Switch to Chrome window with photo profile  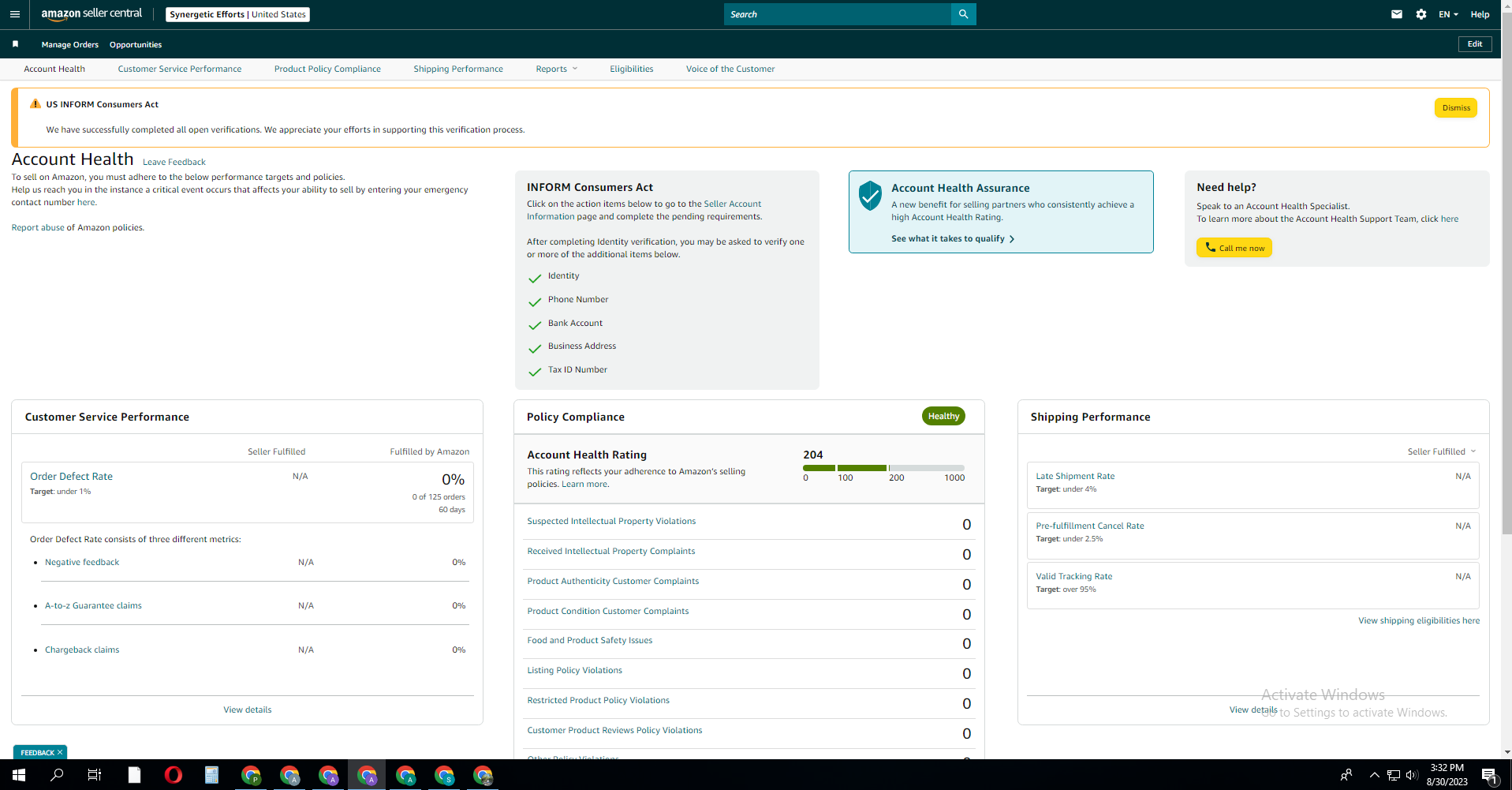483,775
